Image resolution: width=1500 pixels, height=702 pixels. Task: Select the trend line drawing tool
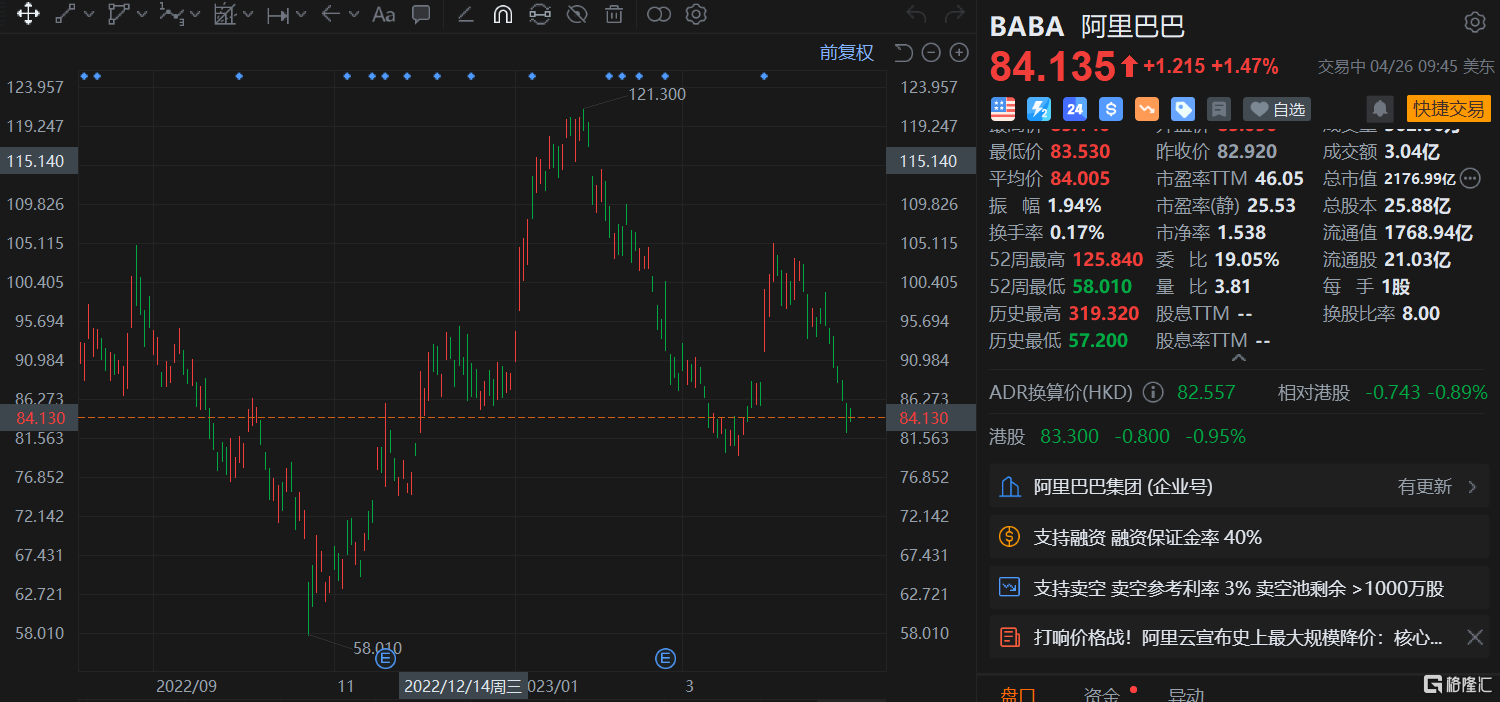point(65,14)
